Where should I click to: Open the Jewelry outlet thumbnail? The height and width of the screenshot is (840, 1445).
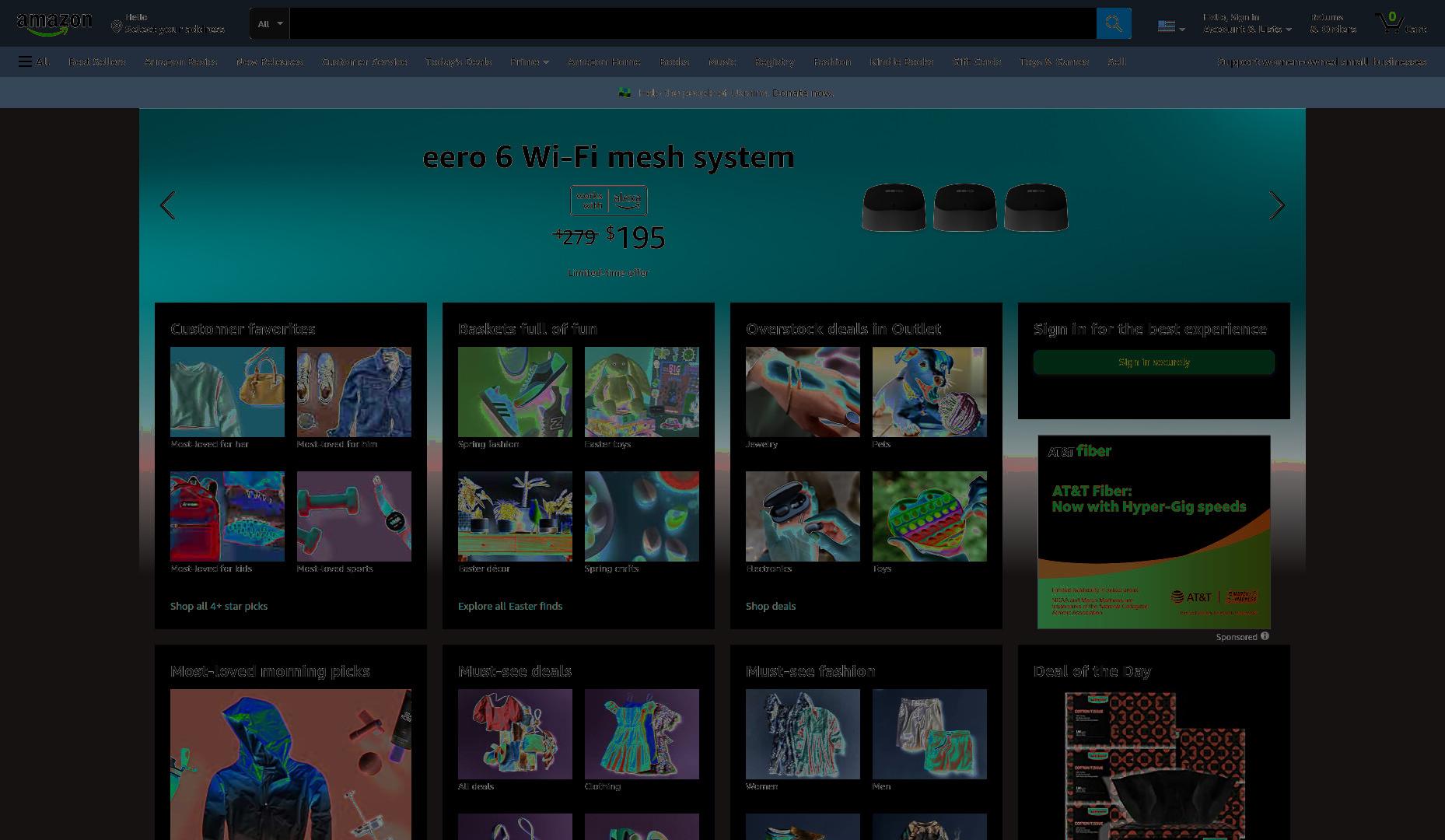tap(803, 392)
